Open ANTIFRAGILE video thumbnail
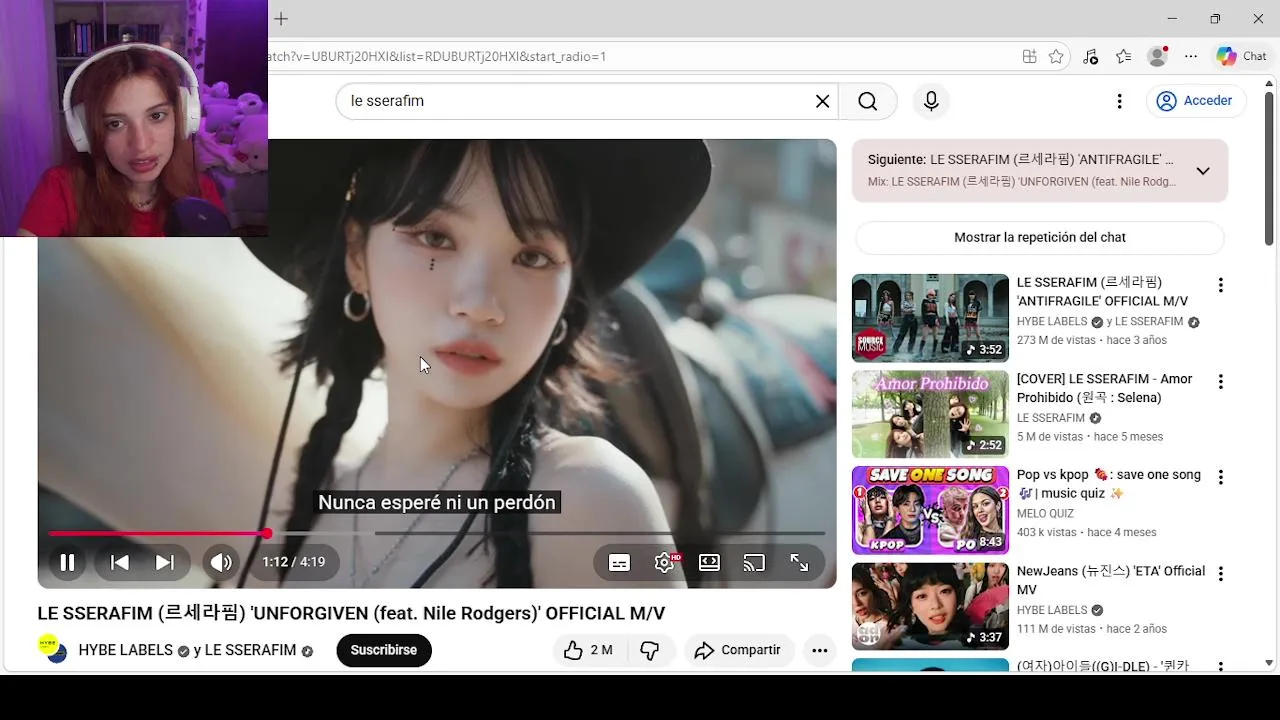1280x720 pixels. pyautogui.click(x=930, y=317)
